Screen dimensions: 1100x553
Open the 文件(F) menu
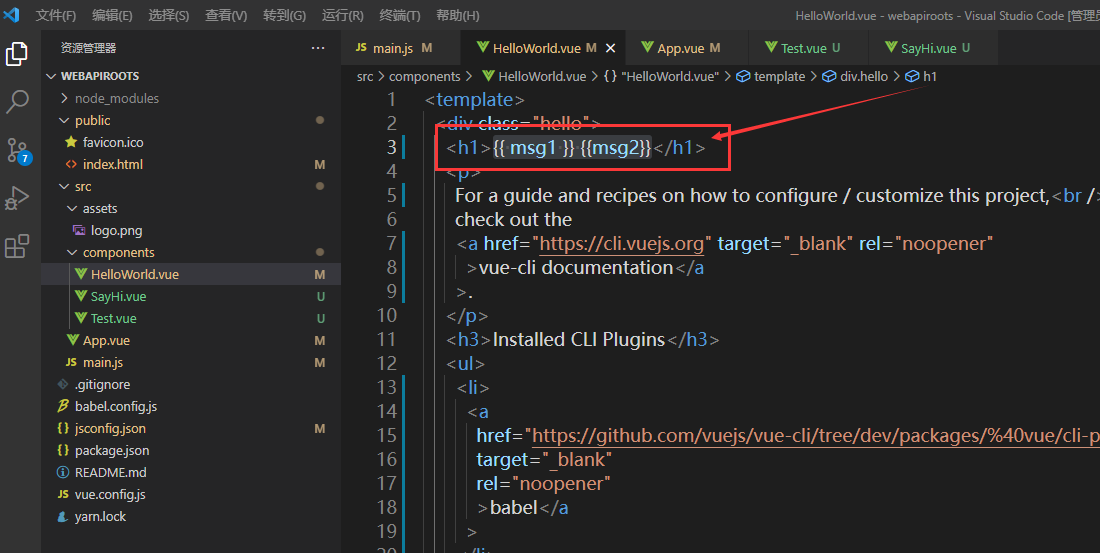(x=56, y=16)
